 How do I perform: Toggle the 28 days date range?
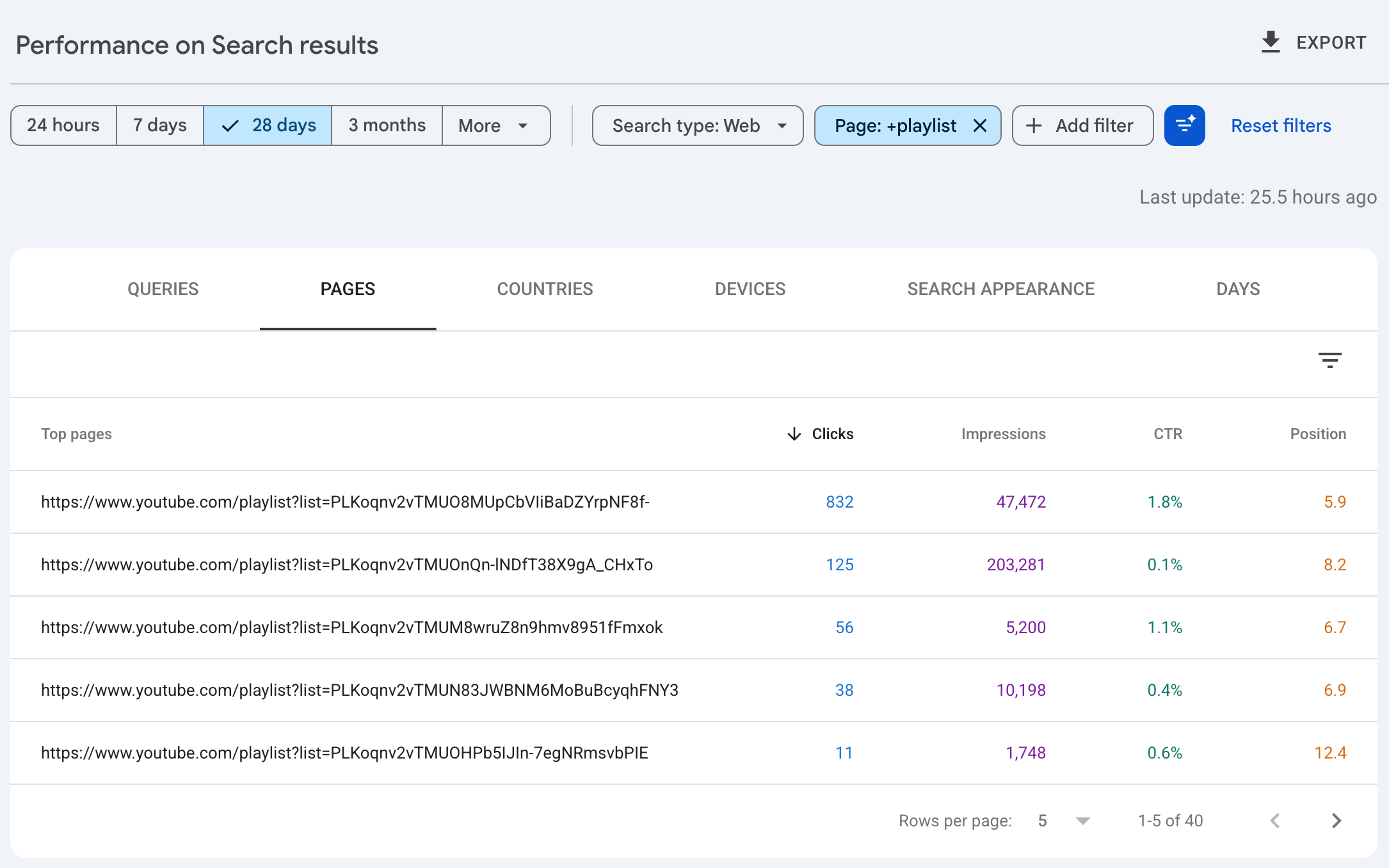tap(268, 125)
